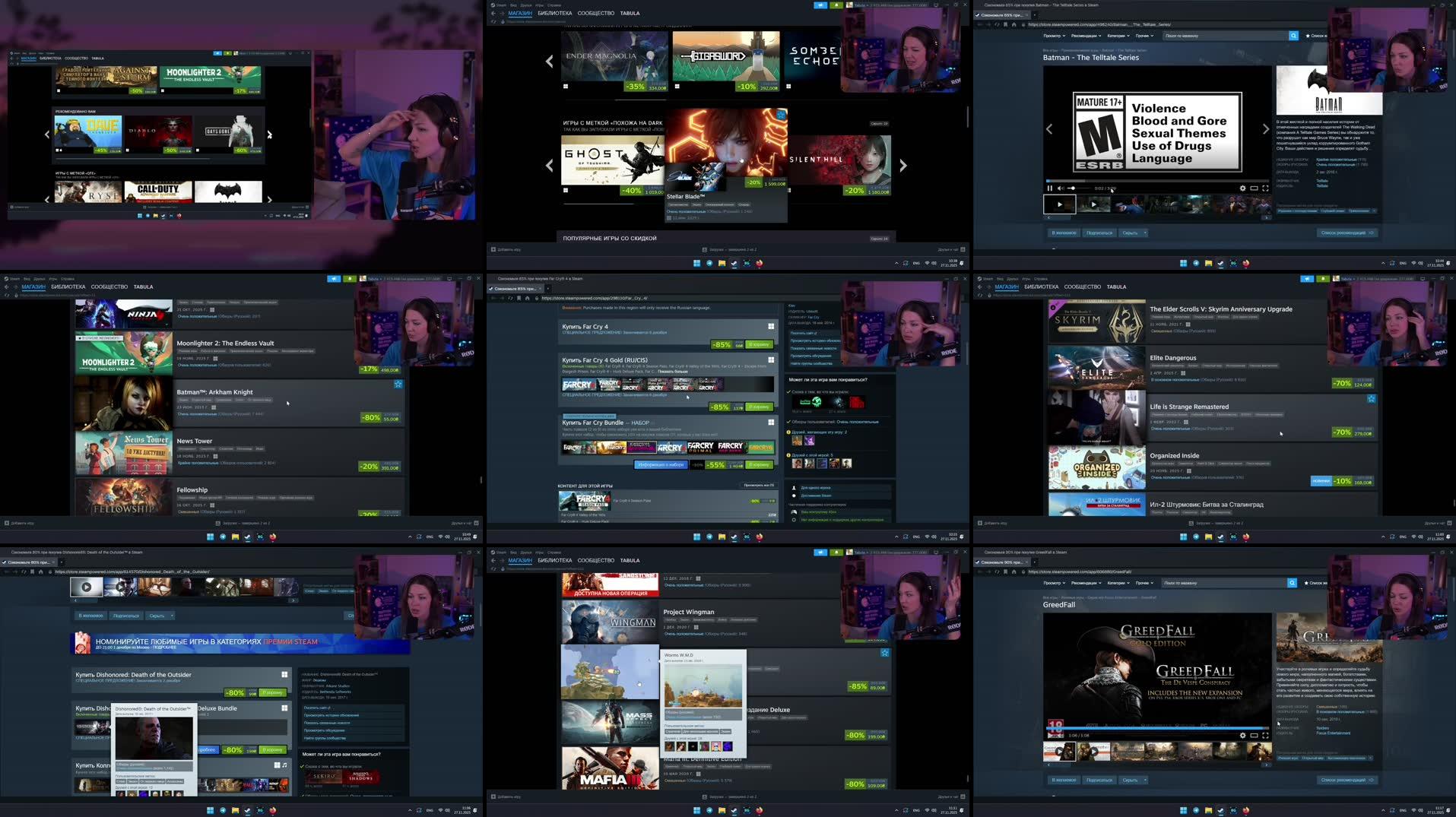Open video player settings gear on Batman trailer

point(1242,188)
